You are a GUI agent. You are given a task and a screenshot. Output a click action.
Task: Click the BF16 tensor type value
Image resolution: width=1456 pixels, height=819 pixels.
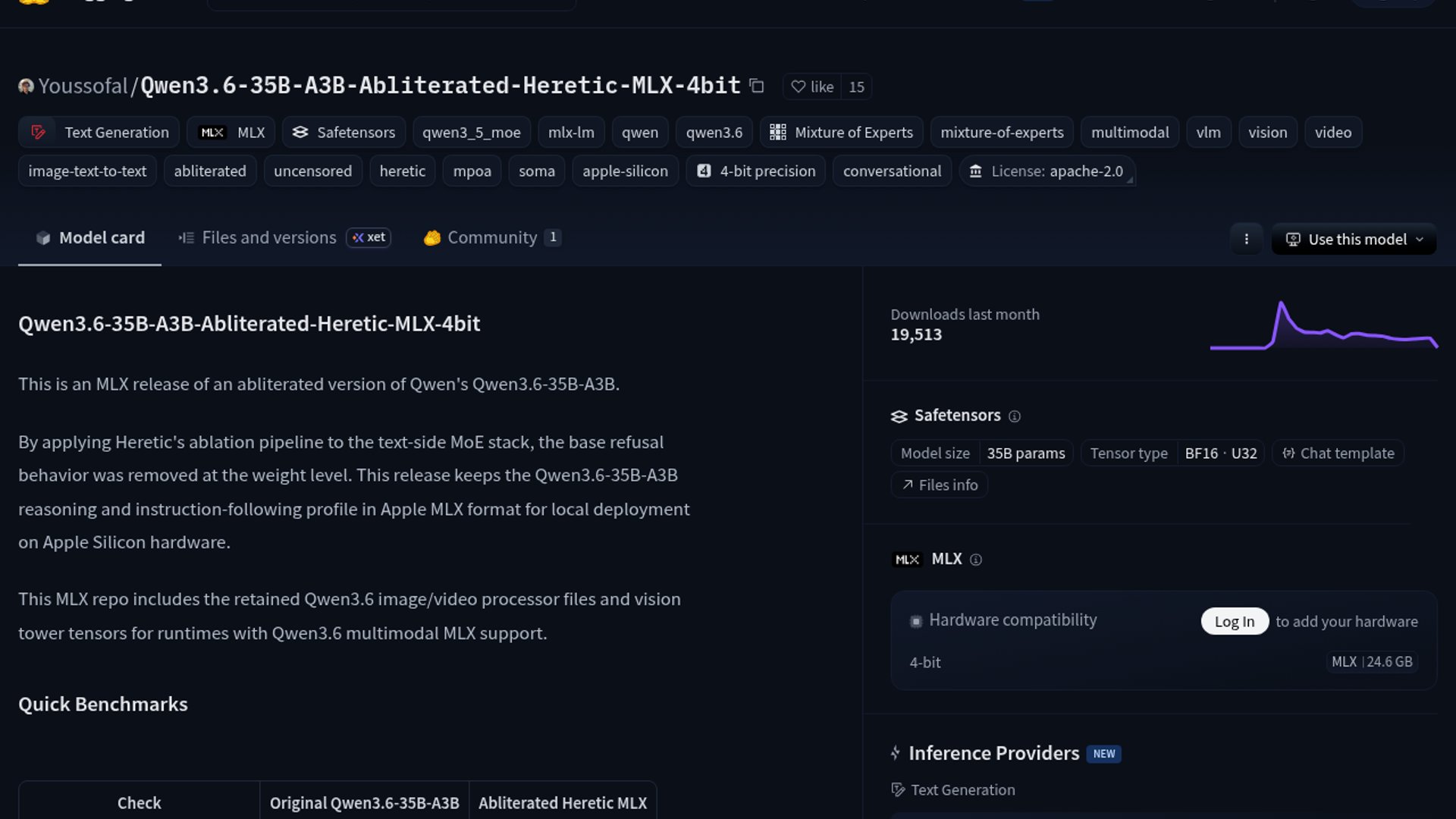[x=1201, y=453]
